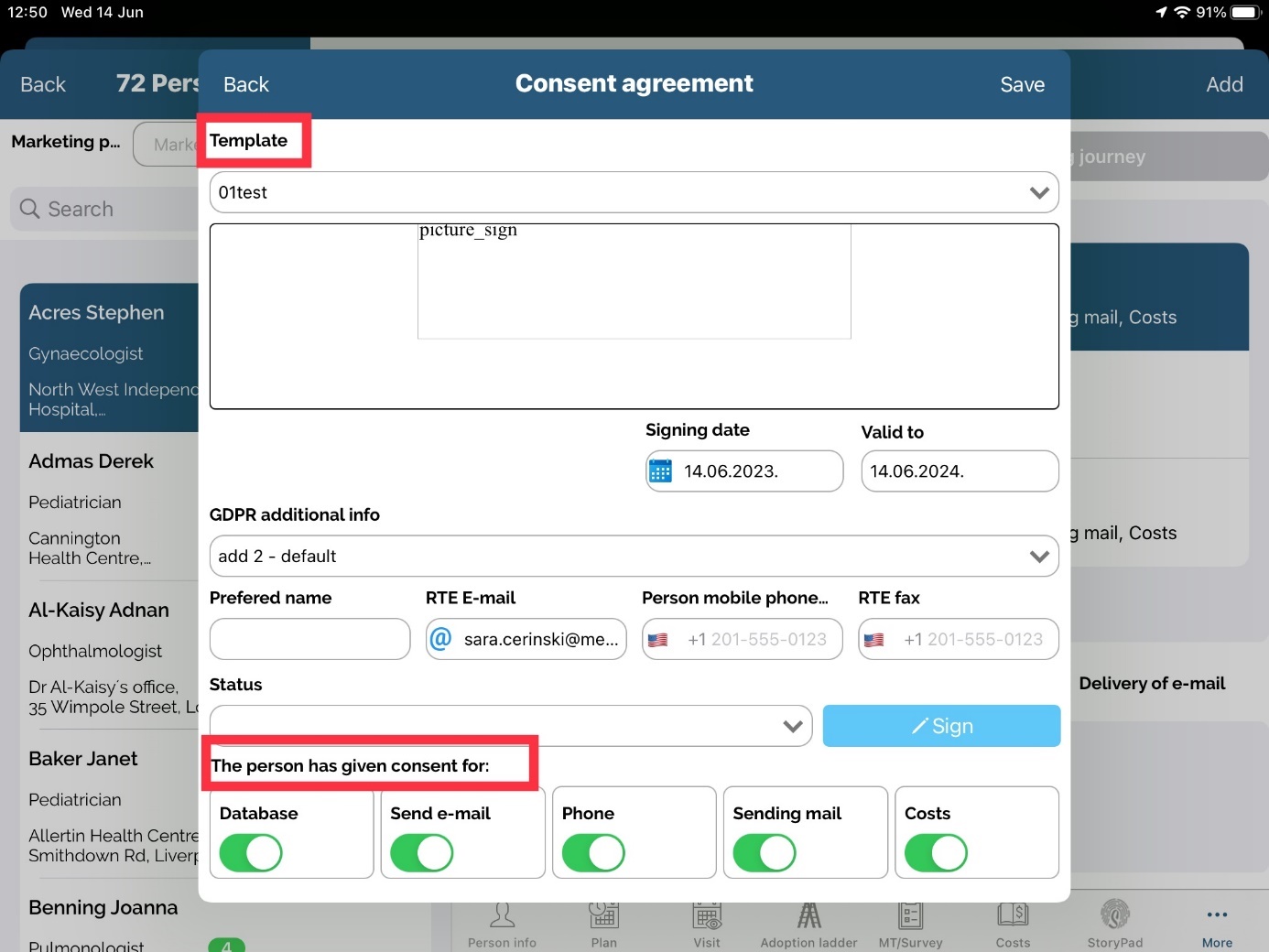Toggle the Phone consent switch

point(593,853)
